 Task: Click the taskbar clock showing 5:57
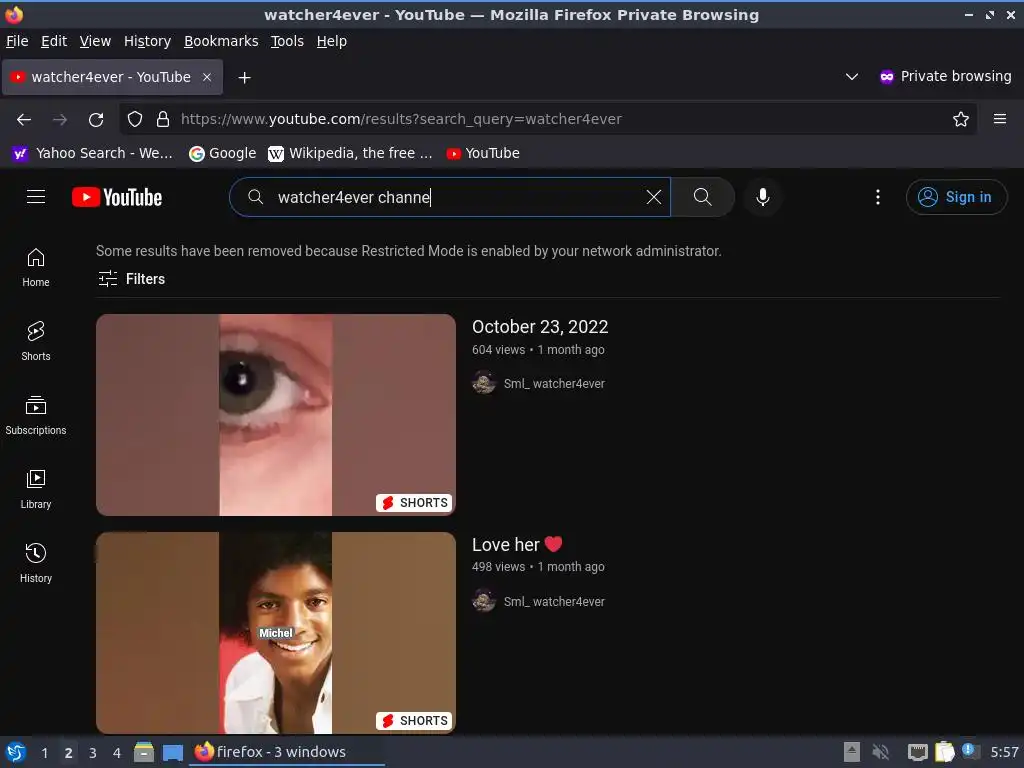point(1004,752)
